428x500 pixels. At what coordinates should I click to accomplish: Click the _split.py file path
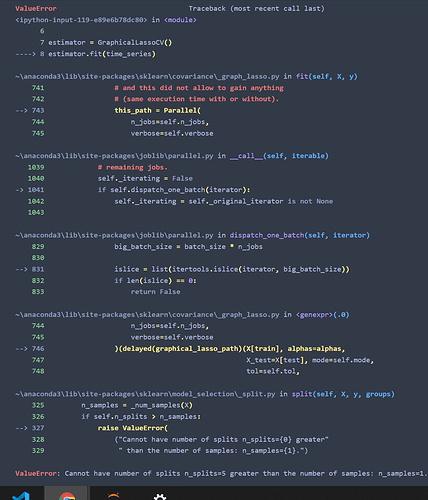pyautogui.click(x=145, y=394)
